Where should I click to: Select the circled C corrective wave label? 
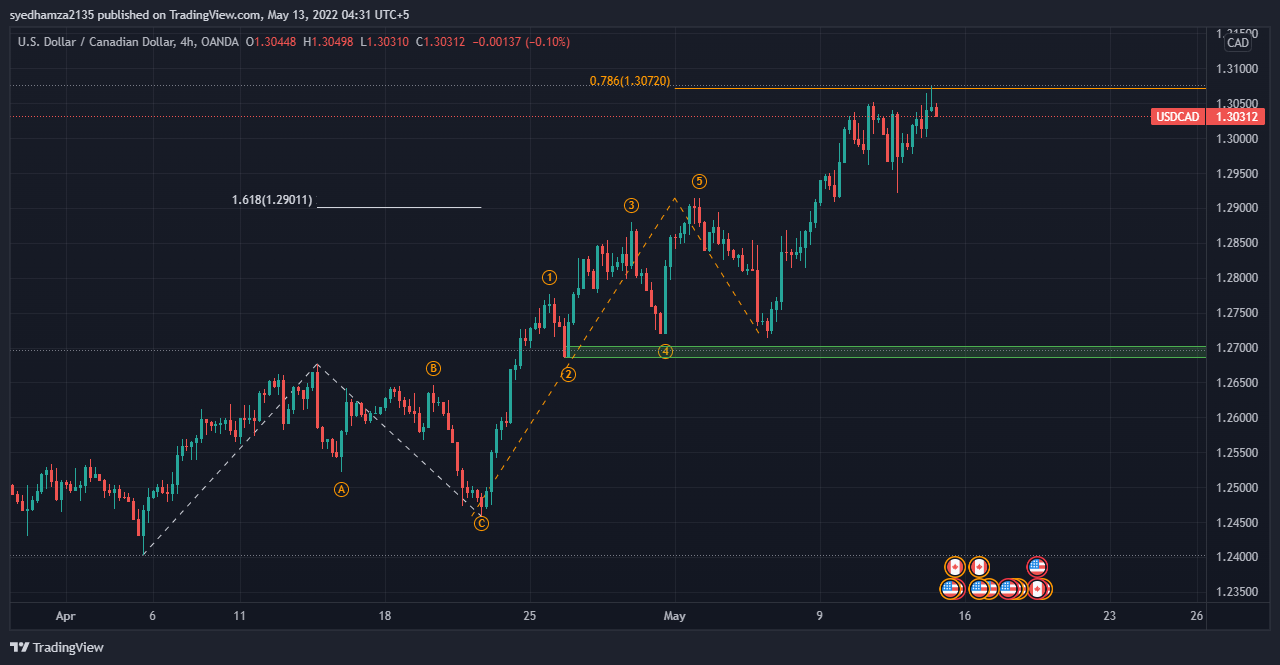click(481, 523)
